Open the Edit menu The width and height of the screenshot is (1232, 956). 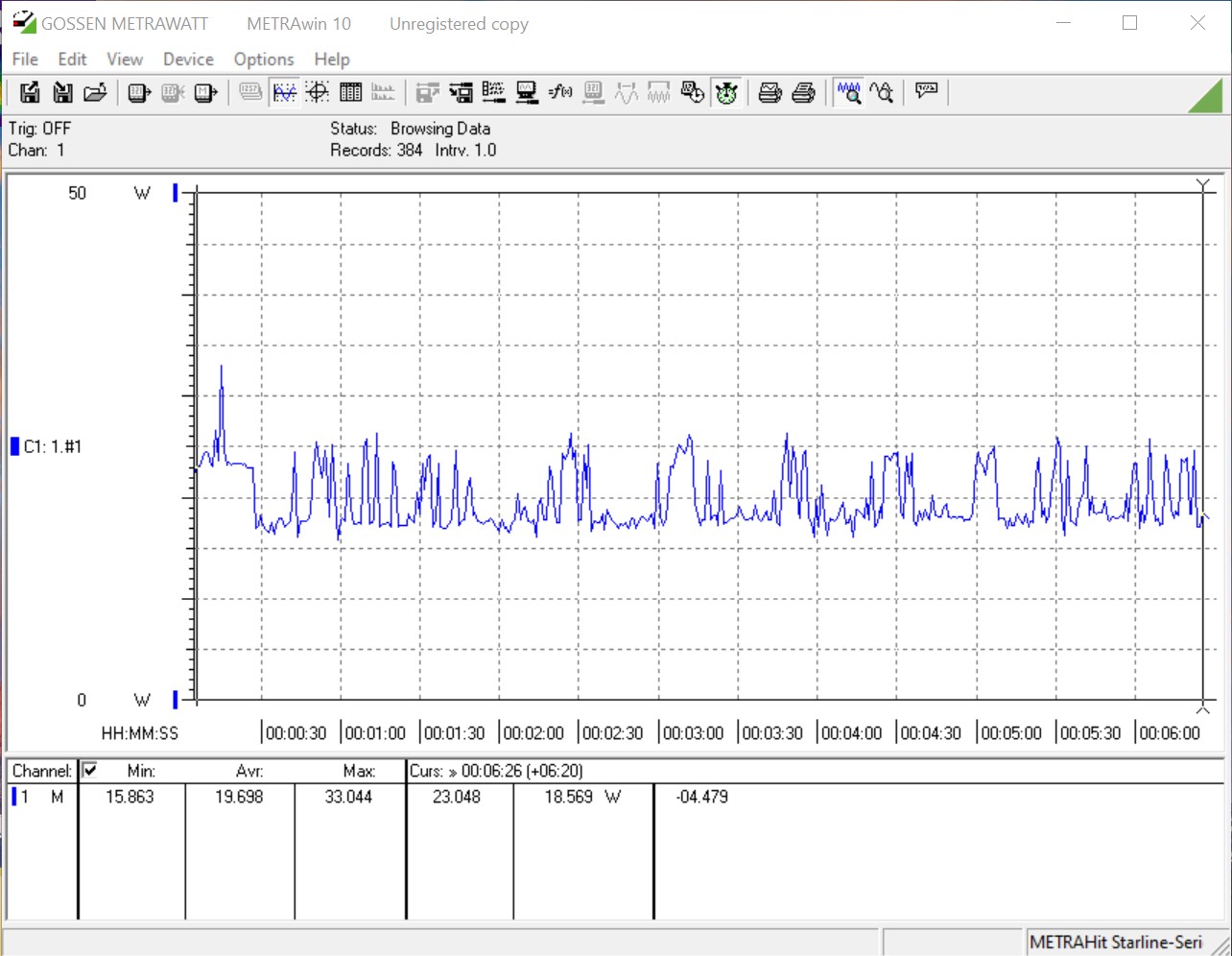tap(72, 60)
